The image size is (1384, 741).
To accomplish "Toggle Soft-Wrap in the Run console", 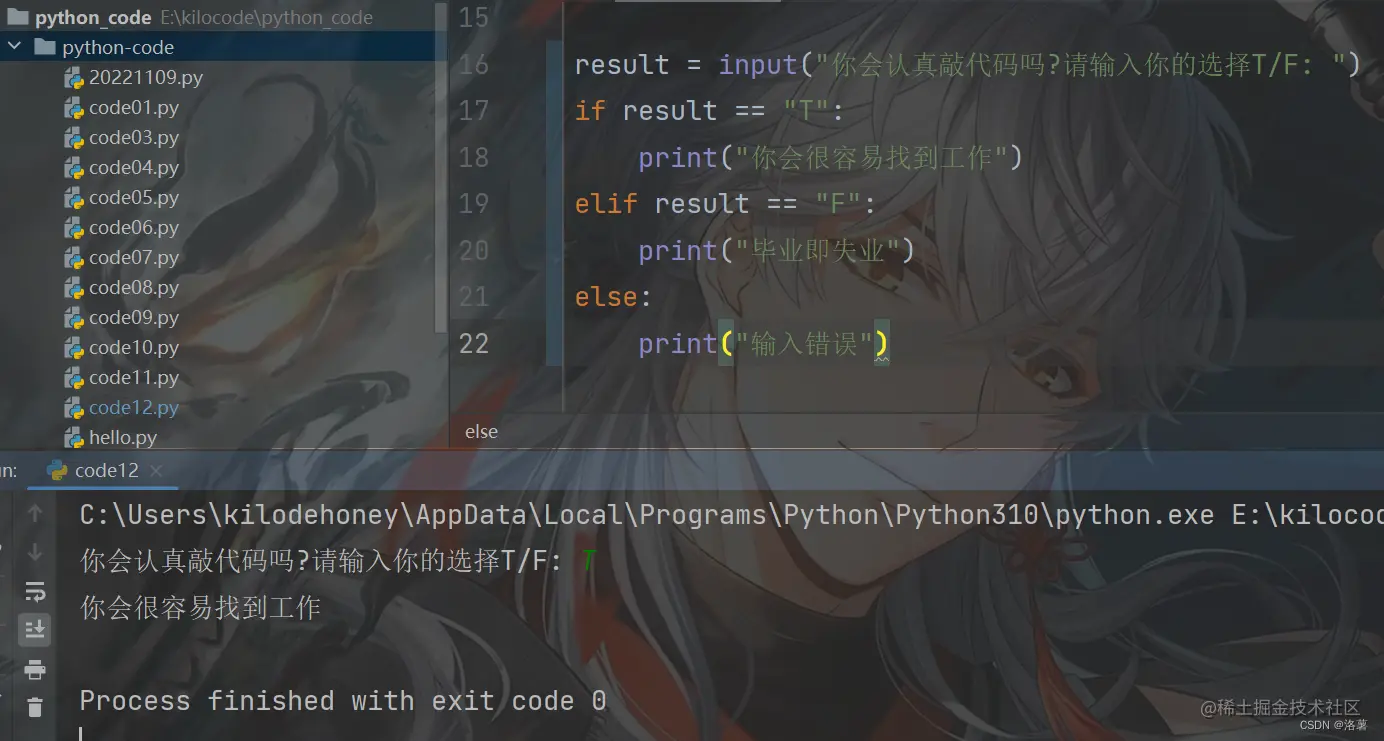I will [35, 591].
